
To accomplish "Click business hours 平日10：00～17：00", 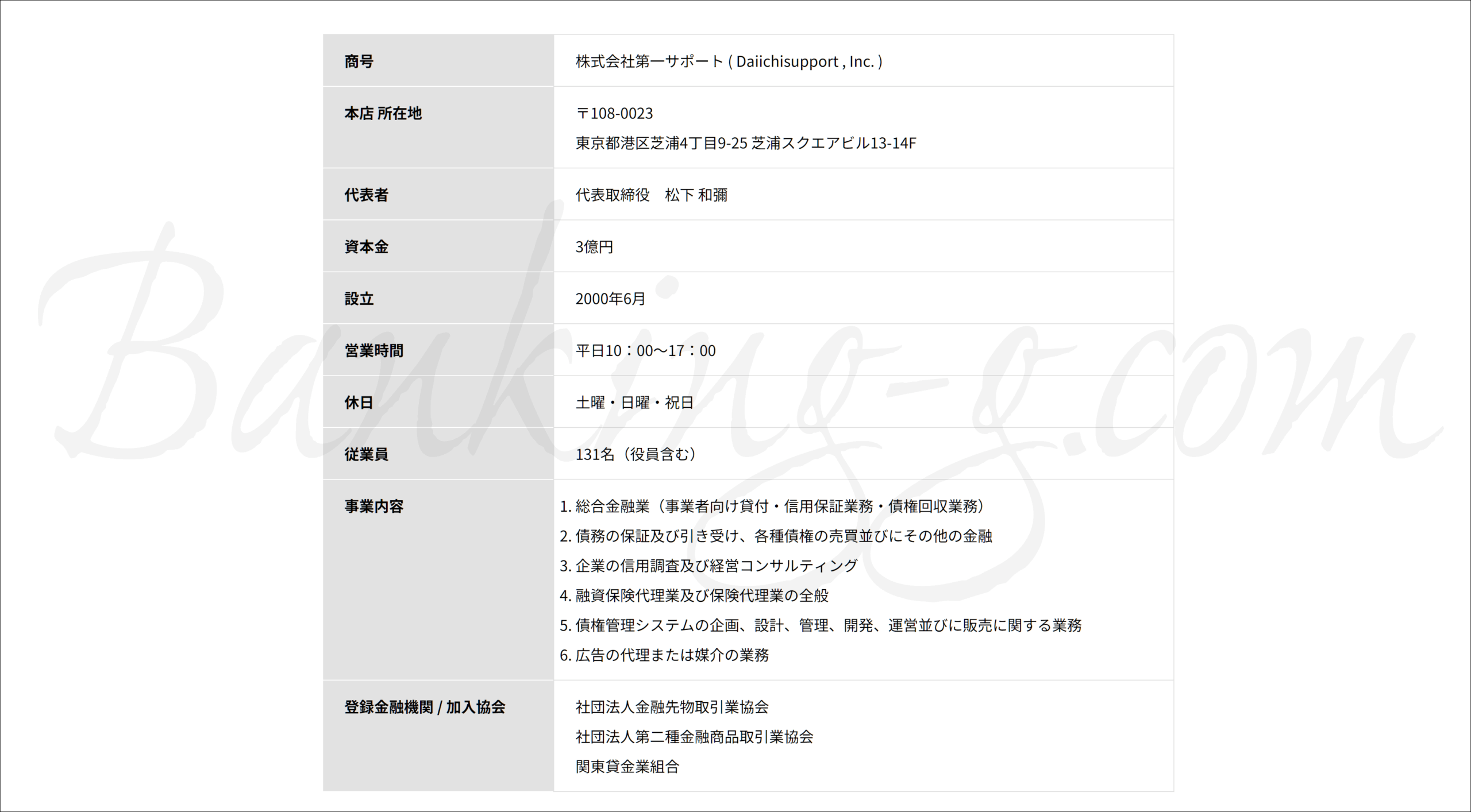I will tap(645, 351).
